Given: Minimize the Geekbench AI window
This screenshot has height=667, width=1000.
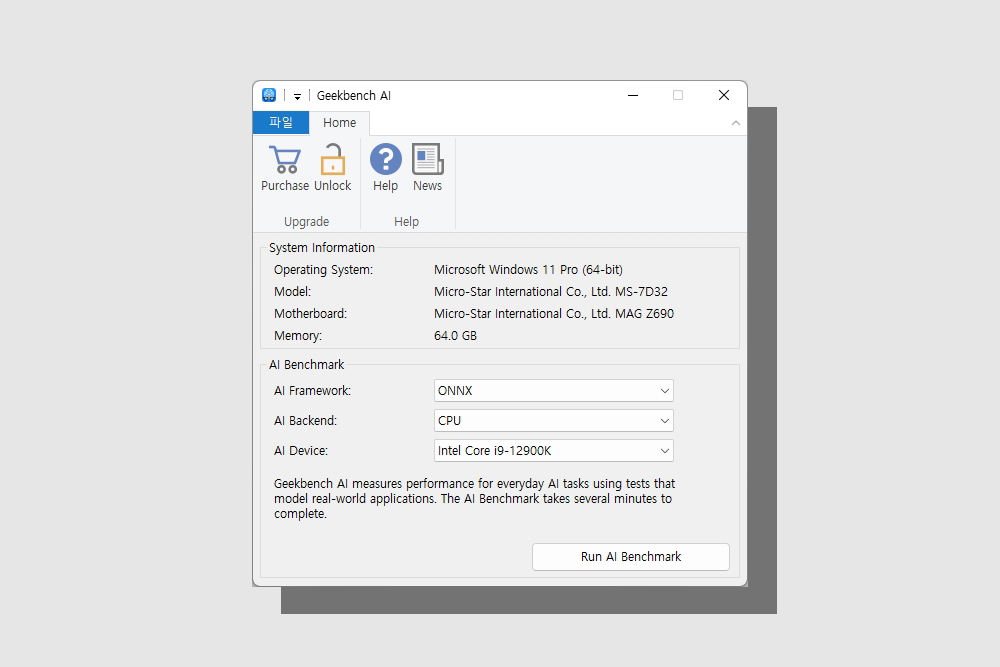Looking at the screenshot, I should point(633,95).
